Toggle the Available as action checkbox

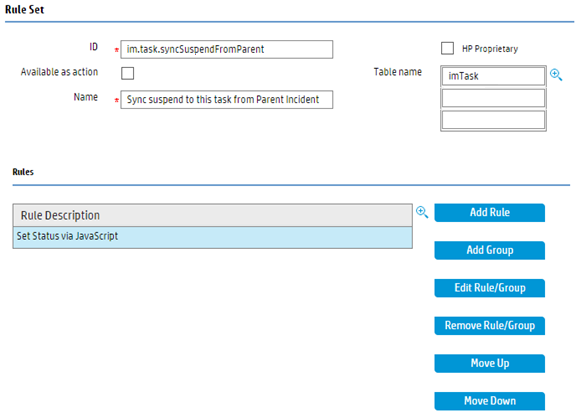tap(127, 73)
